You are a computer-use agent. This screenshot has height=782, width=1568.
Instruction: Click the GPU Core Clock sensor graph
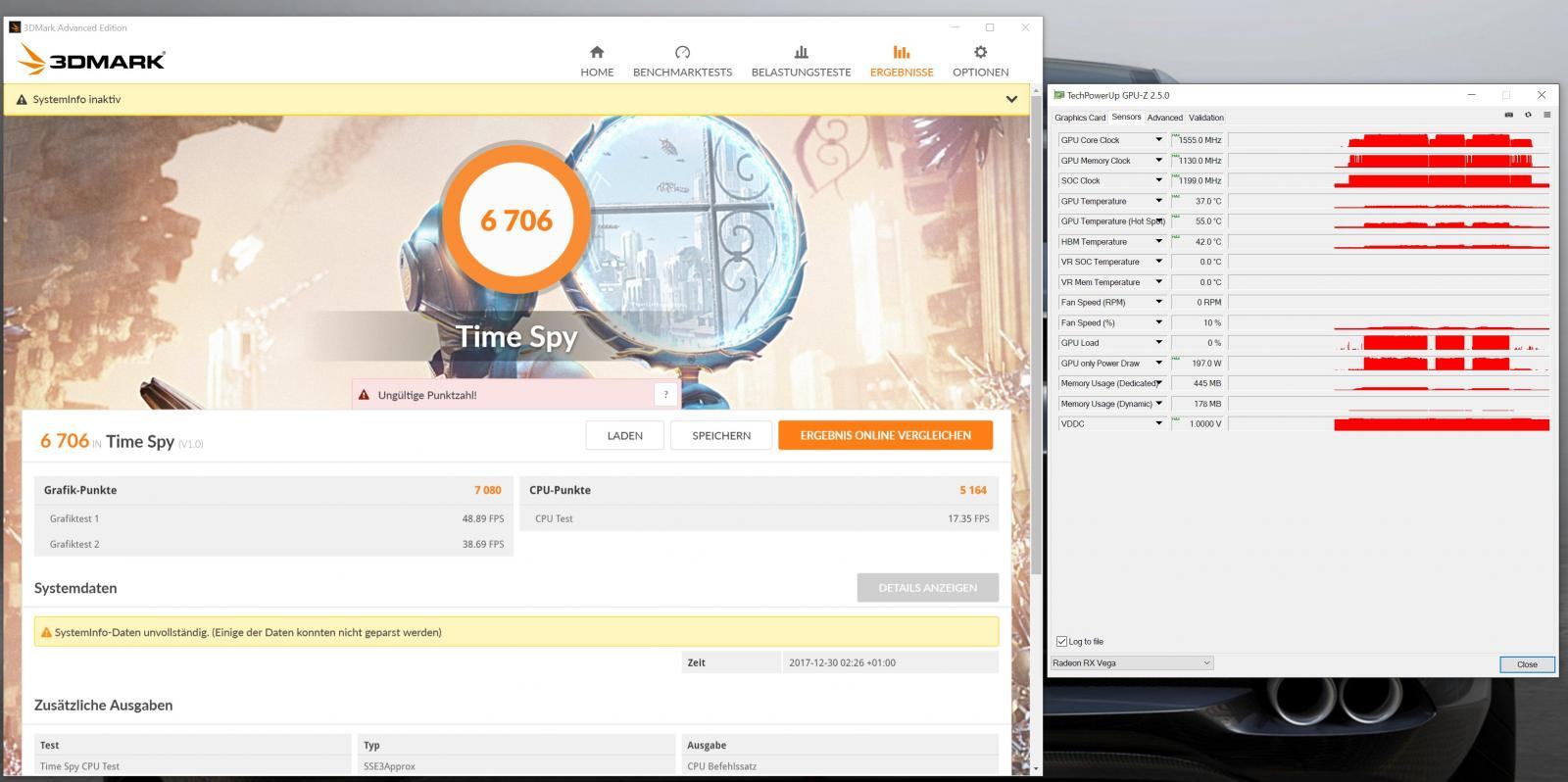click(1389, 140)
